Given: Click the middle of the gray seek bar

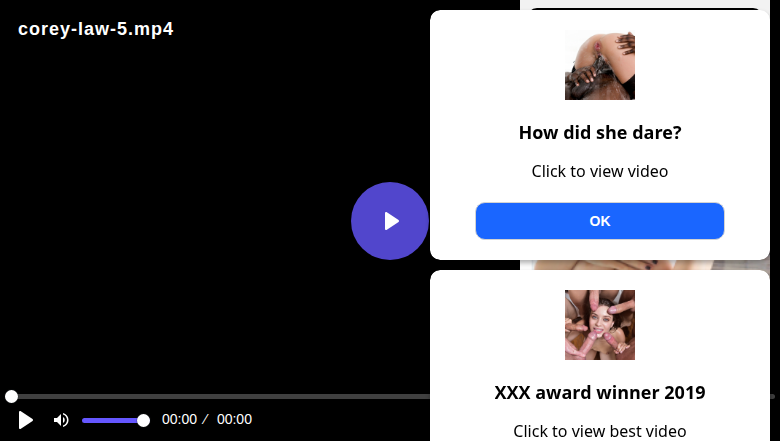Looking at the screenshot, I should (220, 396).
